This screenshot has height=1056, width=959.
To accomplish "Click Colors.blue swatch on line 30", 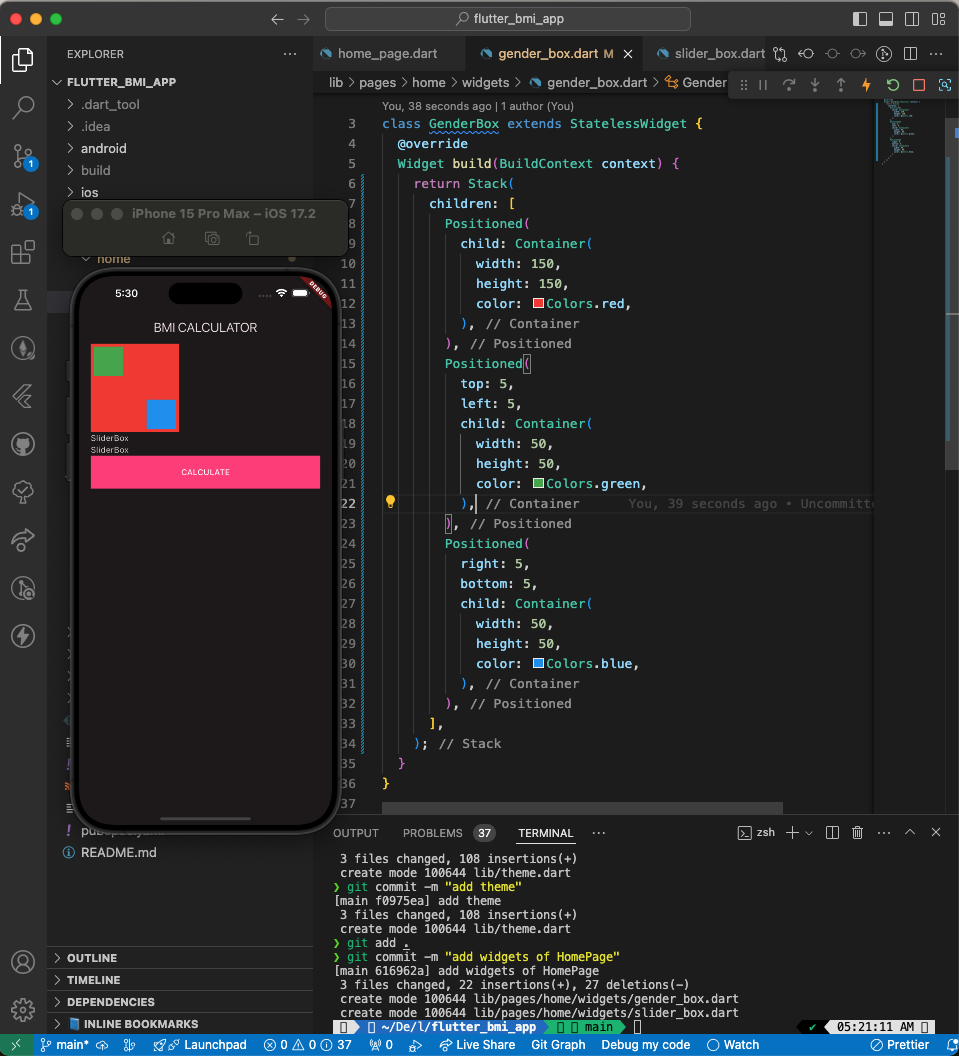I will pyautogui.click(x=538, y=663).
